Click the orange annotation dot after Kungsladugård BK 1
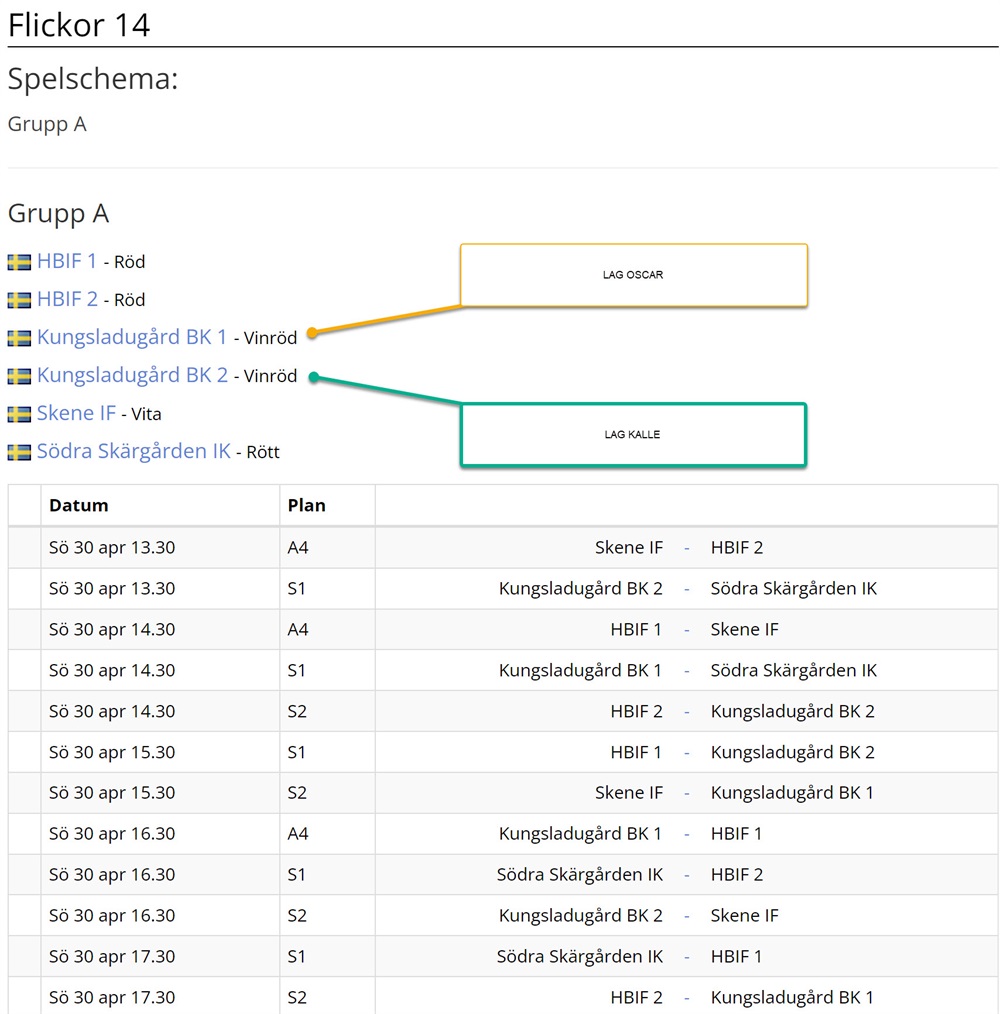Screen dimensions: 1000x1014 tap(312, 333)
